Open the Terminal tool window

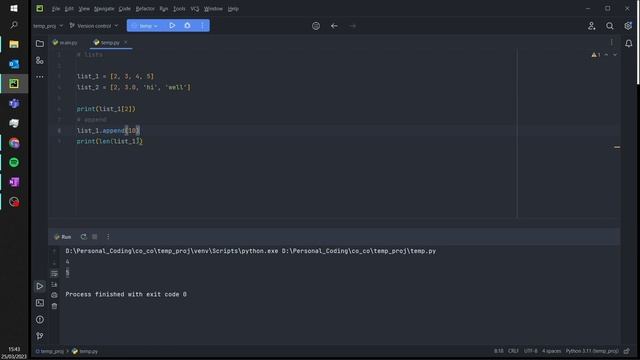pos(40,303)
